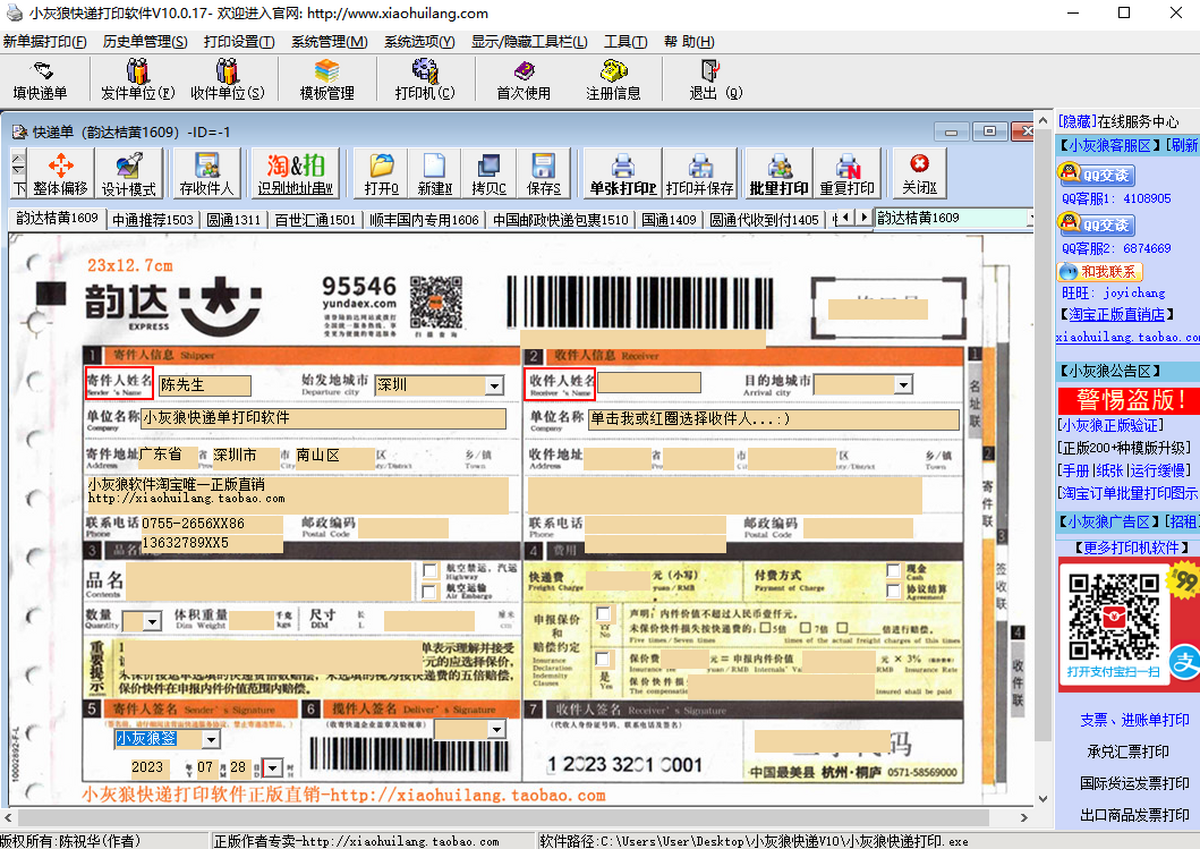Open the 新单据打印 menu
Screen dimensions: 1200x849
[x=44, y=42]
